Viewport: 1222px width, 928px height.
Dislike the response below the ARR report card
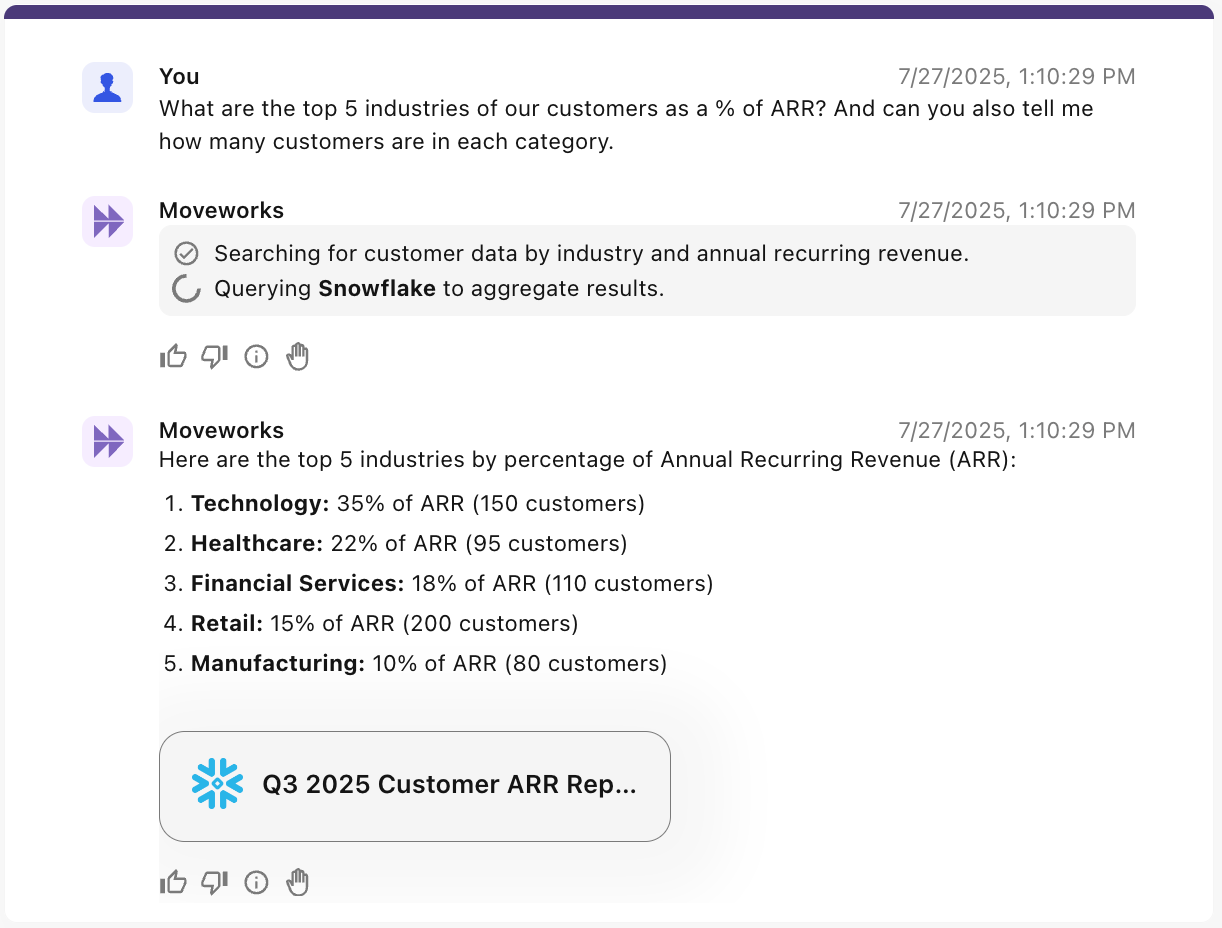click(x=215, y=882)
